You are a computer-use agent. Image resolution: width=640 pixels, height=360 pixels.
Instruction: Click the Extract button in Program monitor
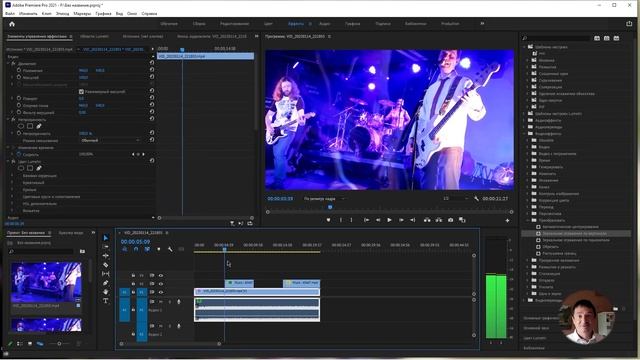[439, 220]
